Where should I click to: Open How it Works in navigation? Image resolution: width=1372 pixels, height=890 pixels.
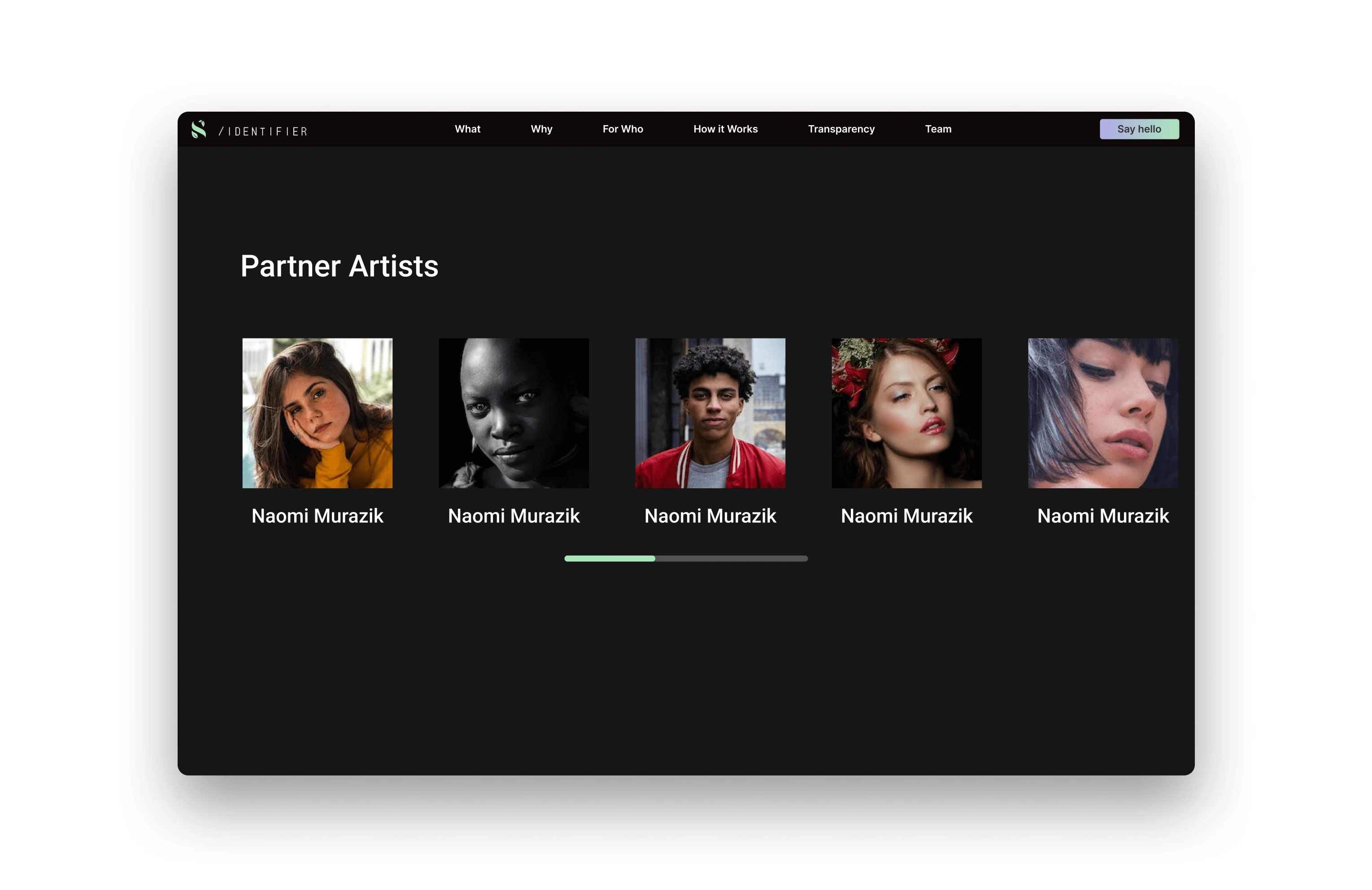click(725, 129)
